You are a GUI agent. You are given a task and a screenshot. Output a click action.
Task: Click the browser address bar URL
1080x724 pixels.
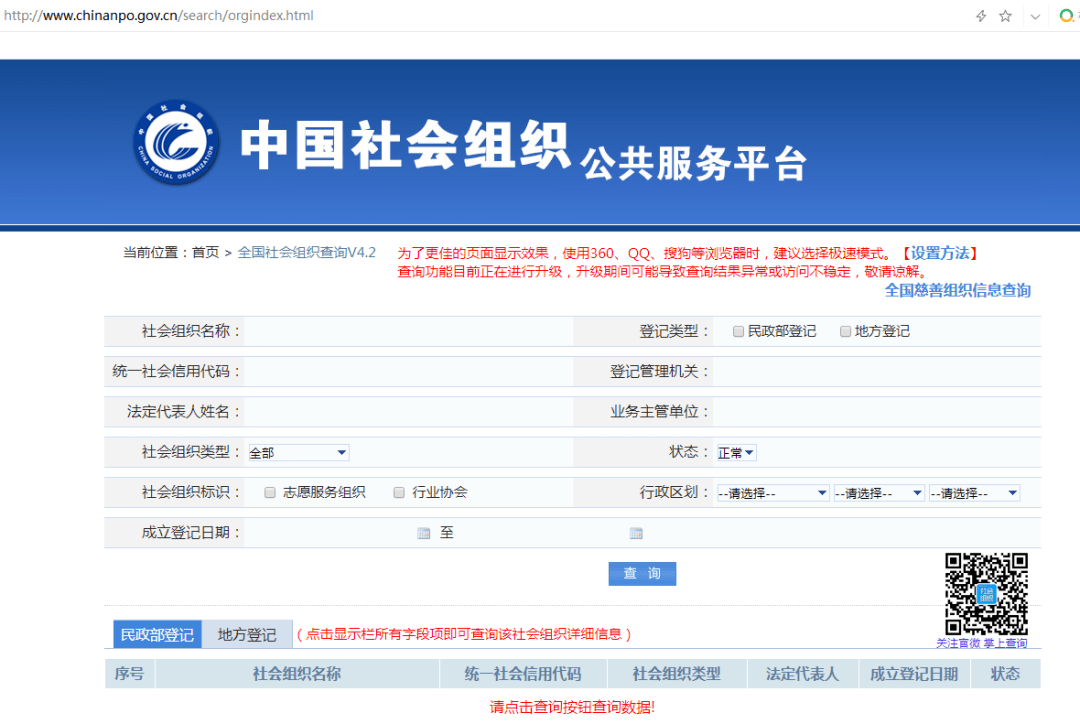tap(158, 16)
